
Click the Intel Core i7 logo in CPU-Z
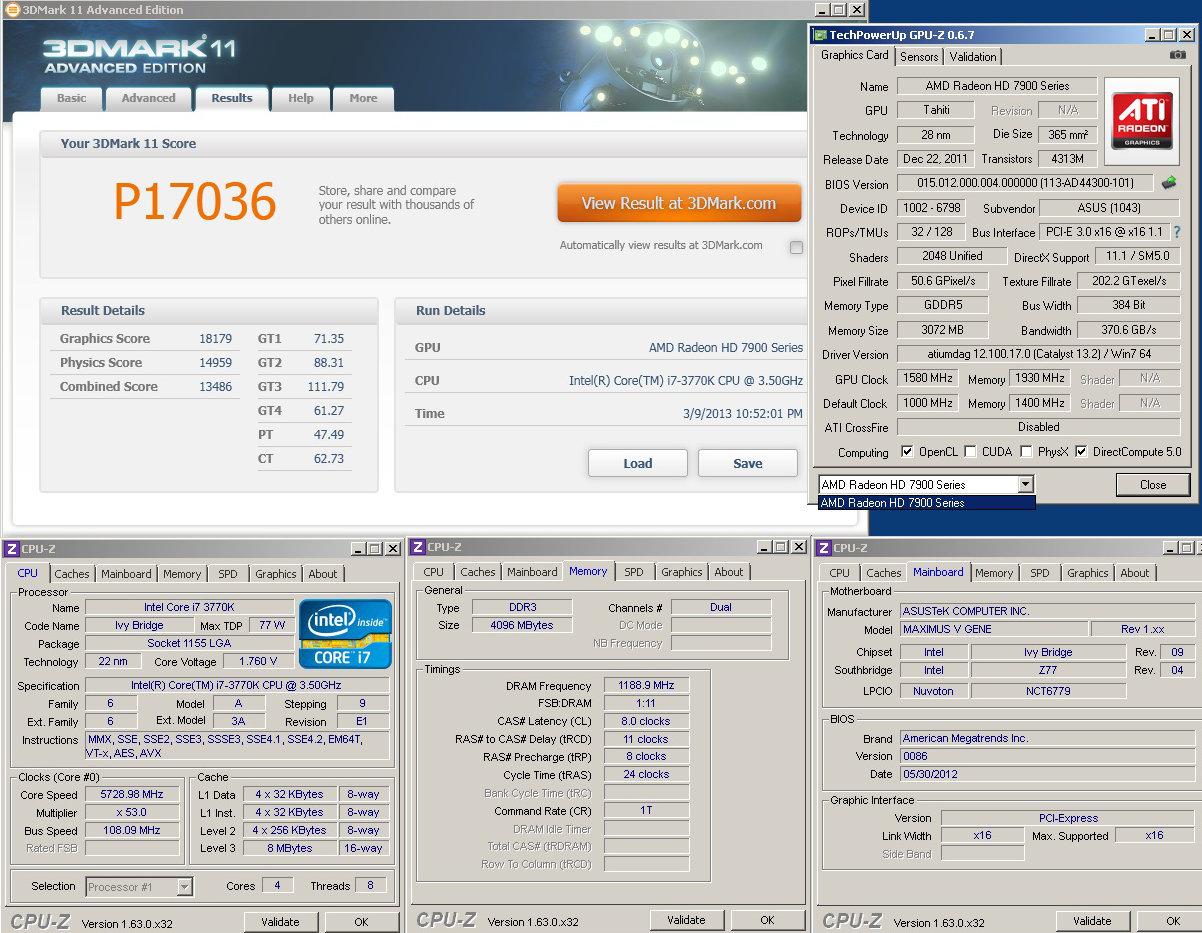346,634
